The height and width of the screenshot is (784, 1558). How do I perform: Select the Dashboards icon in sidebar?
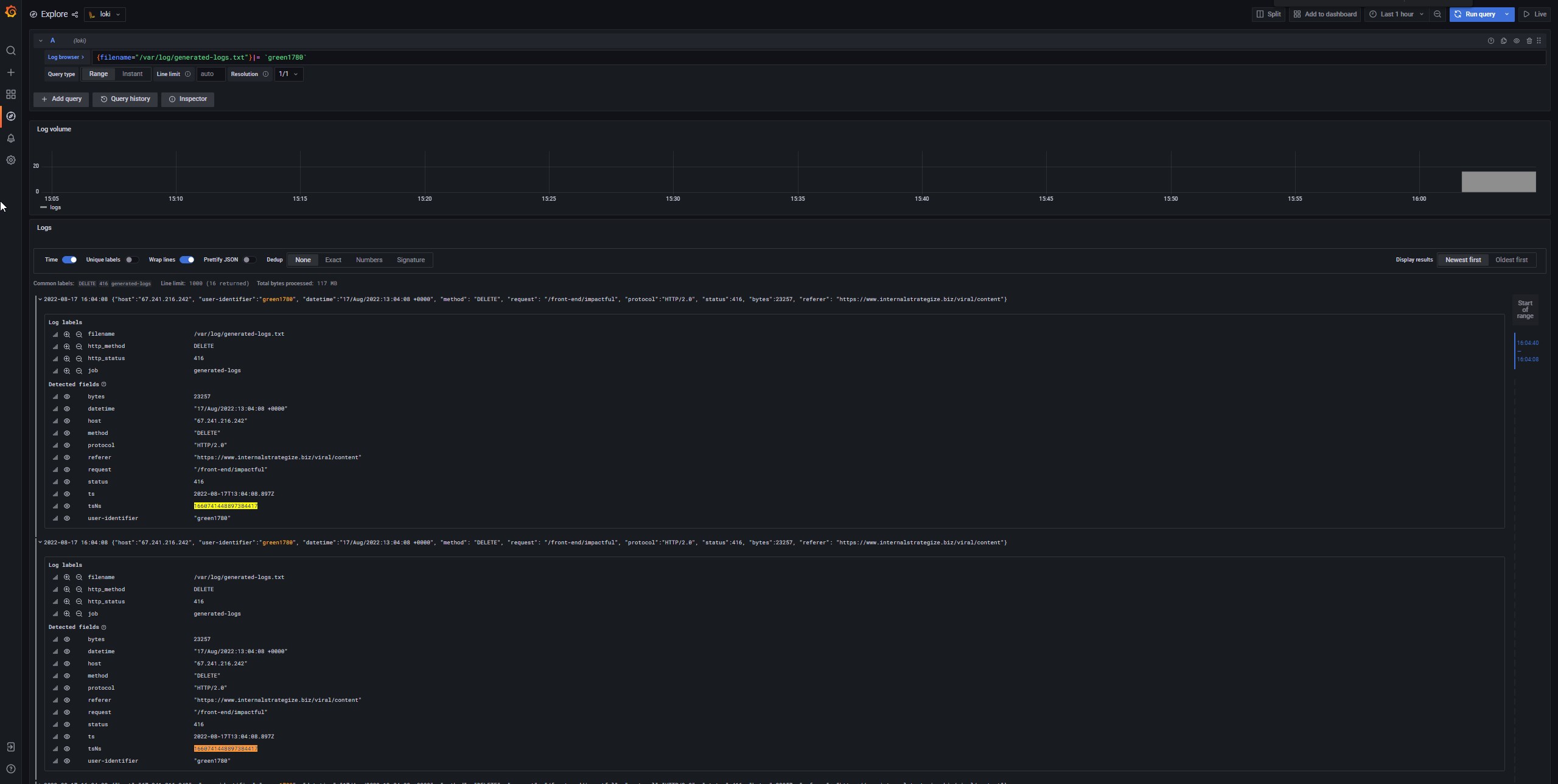coord(10,94)
